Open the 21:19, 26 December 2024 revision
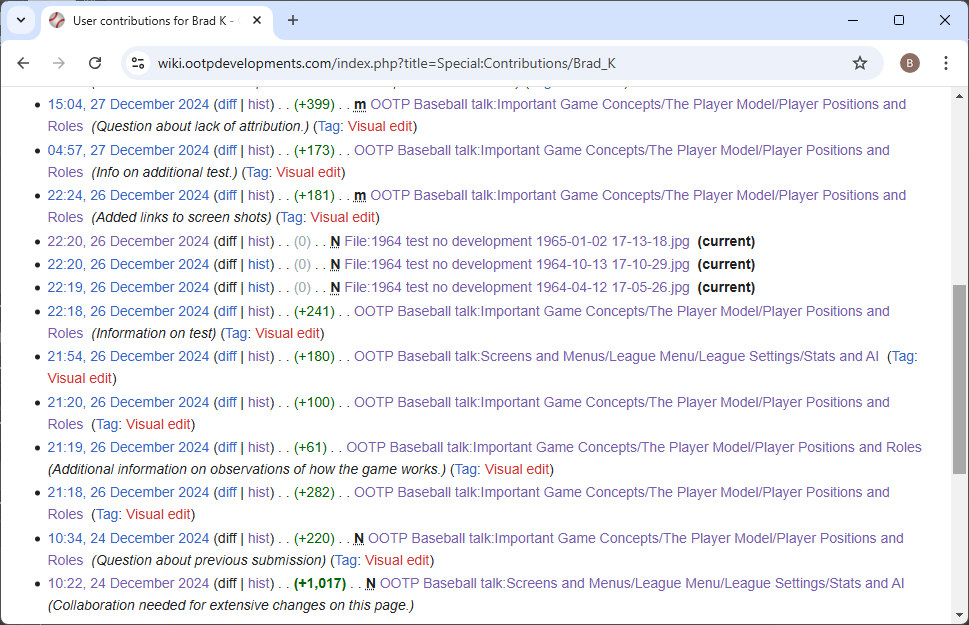Screen dimensions: 969x625 [x=128, y=448]
